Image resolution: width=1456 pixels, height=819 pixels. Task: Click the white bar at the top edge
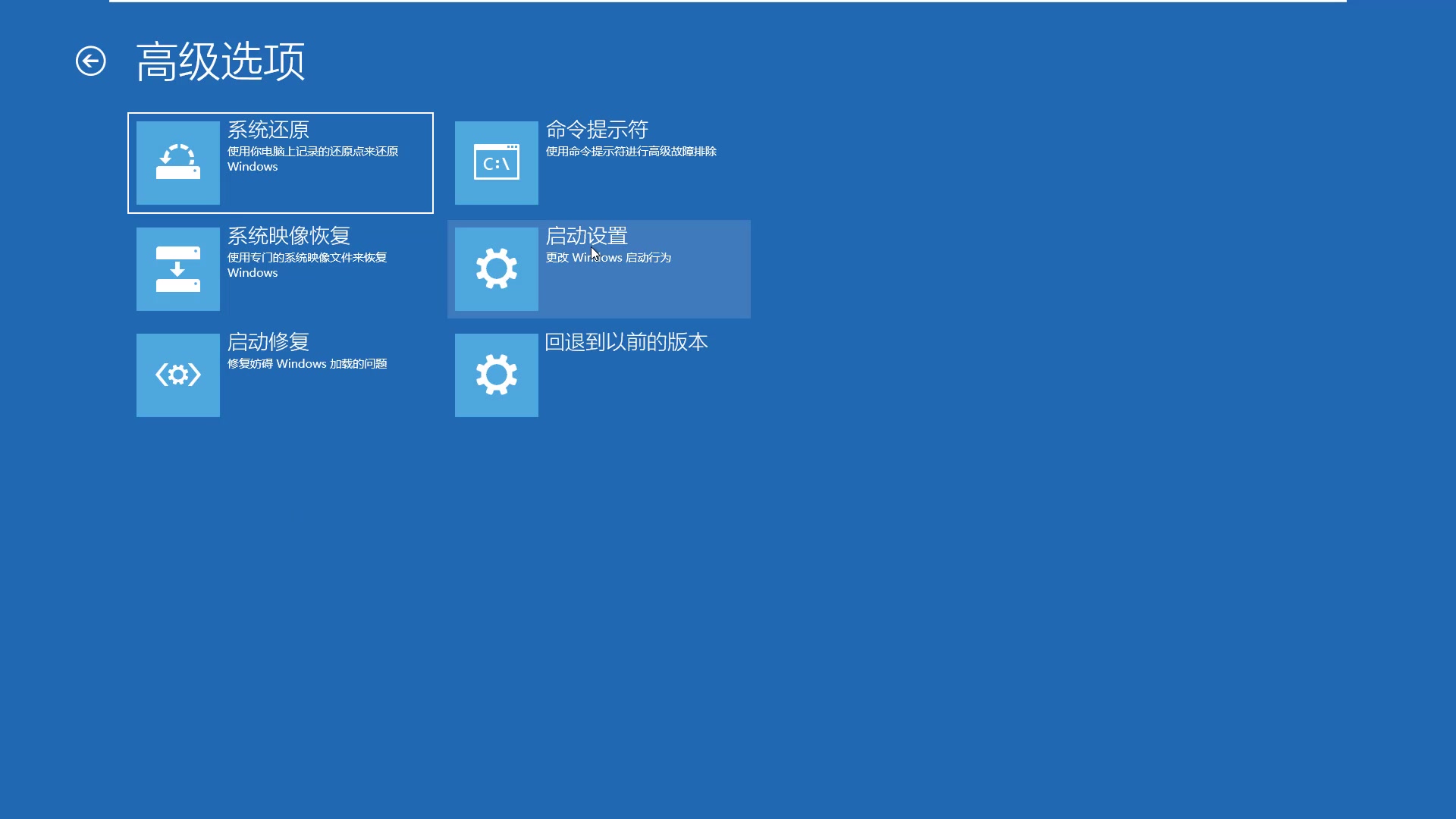tap(728, 1)
